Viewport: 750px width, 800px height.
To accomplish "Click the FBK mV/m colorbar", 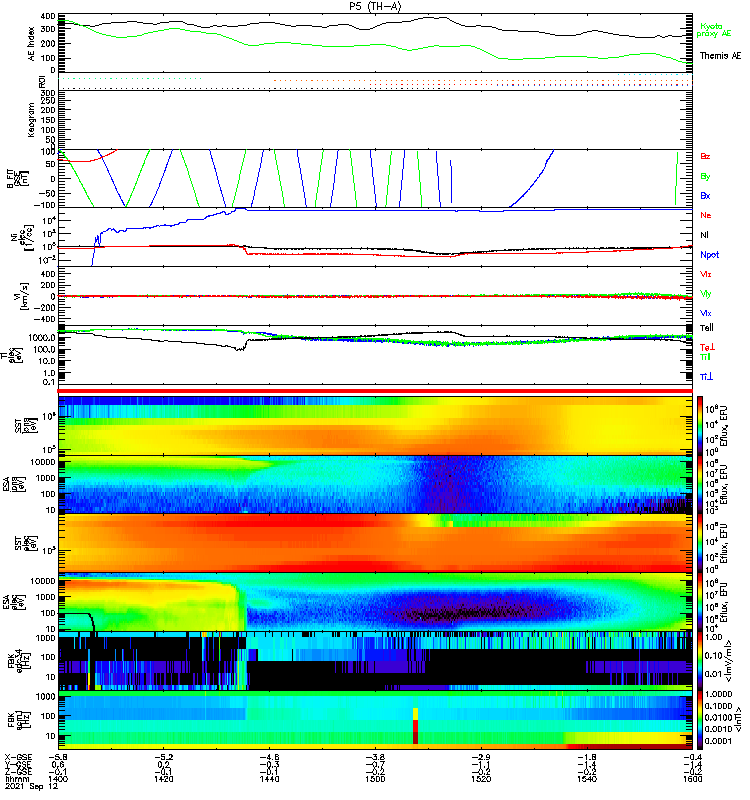I will (700, 661).
